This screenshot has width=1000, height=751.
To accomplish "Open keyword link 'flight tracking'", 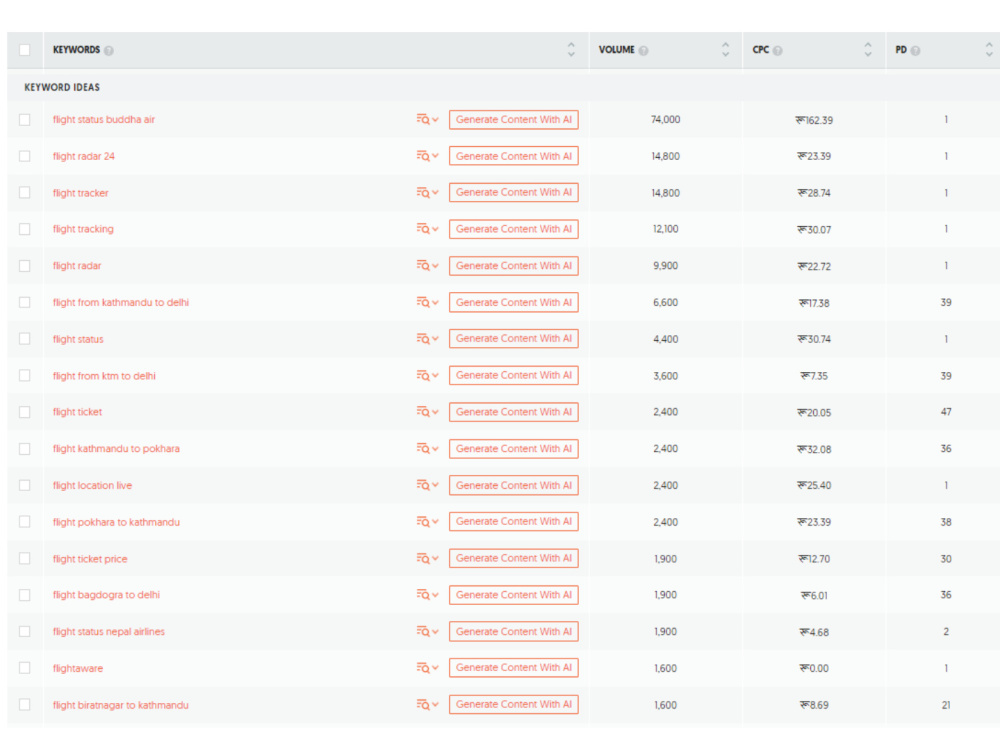I will pos(83,229).
